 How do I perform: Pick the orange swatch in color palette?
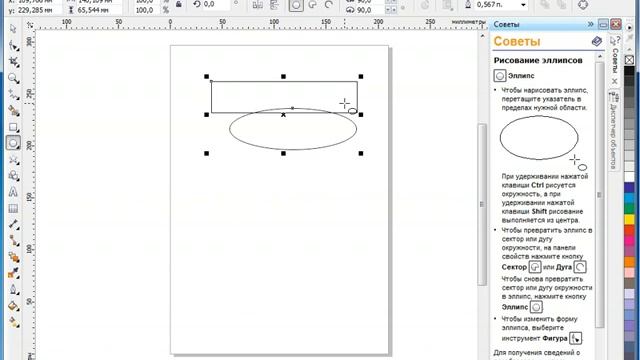pyautogui.click(x=629, y=261)
